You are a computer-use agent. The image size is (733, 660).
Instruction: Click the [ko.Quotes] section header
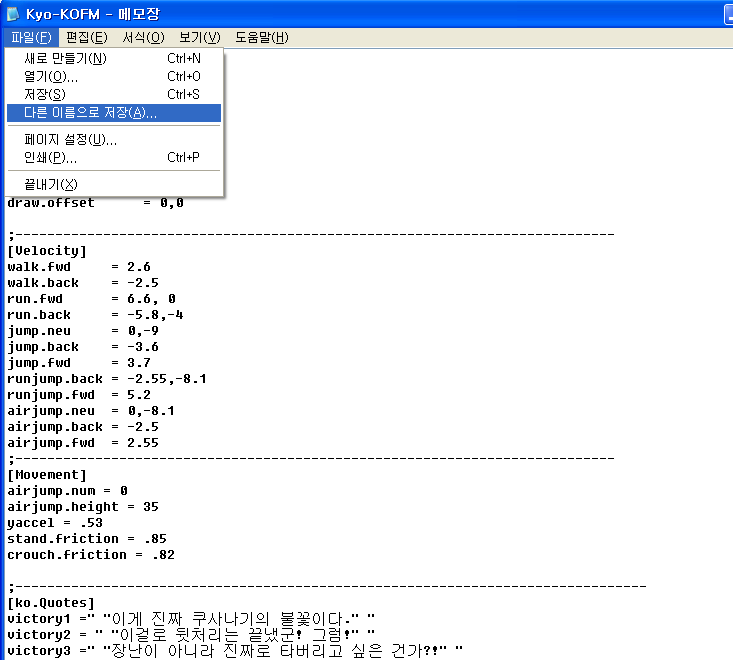[50, 603]
